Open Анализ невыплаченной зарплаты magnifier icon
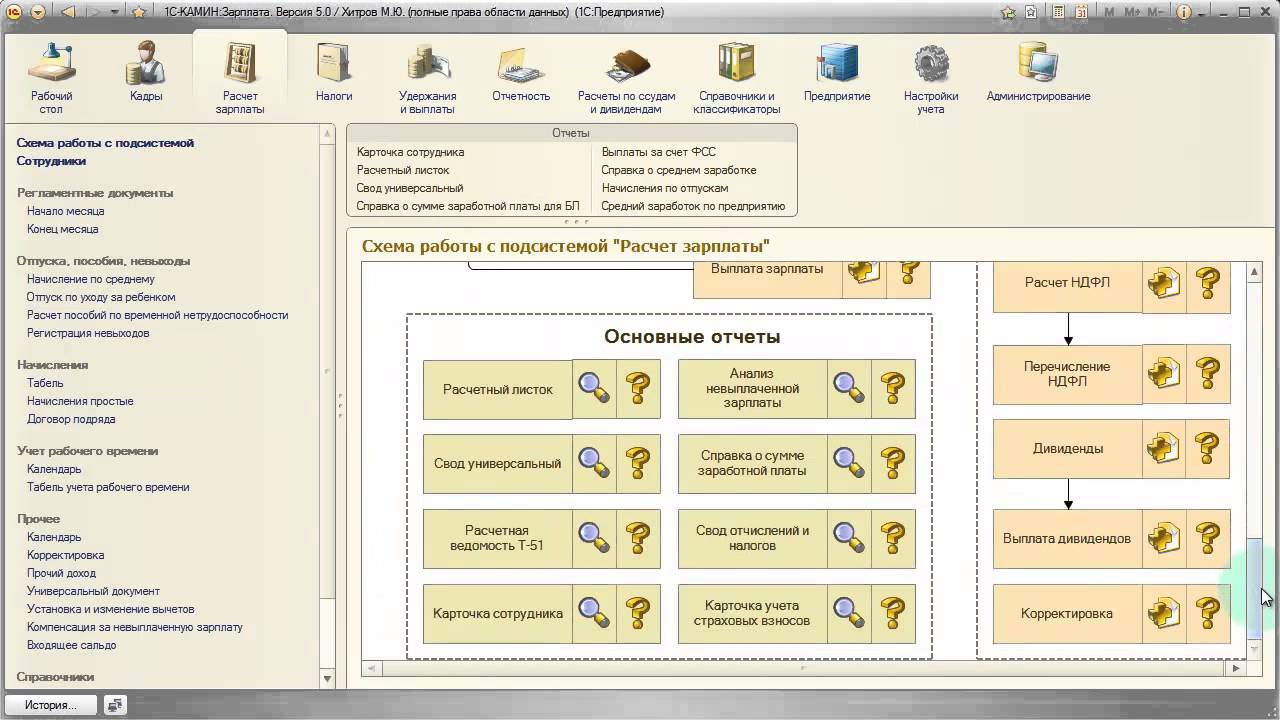 [849, 389]
